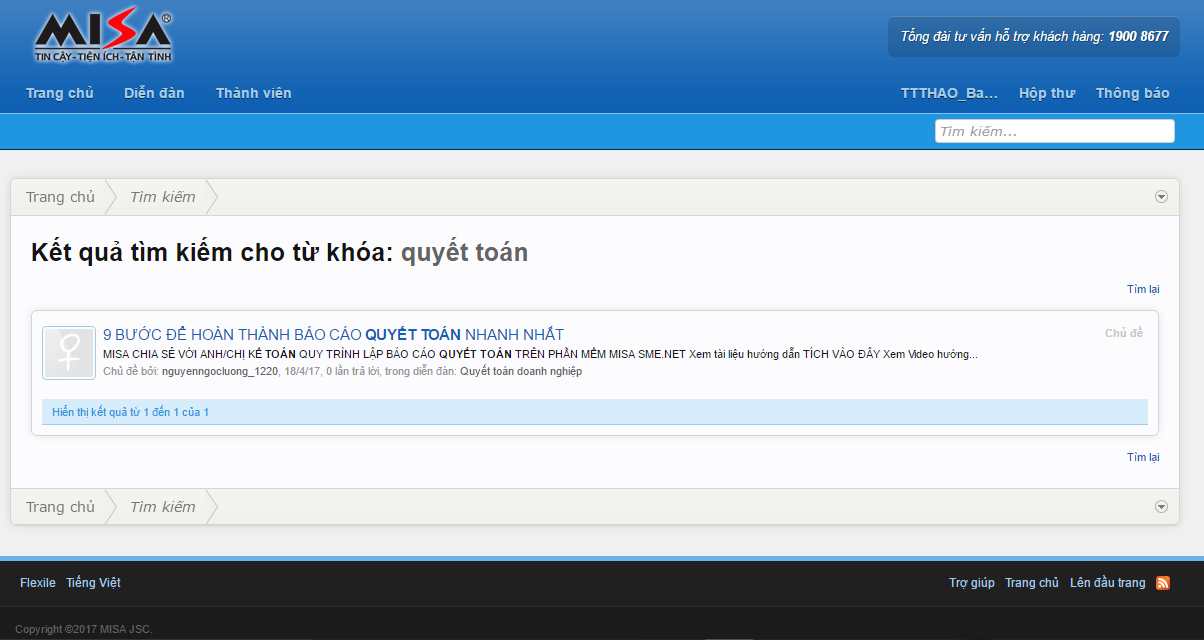This screenshot has height=640, width=1204.
Task: Click the orange RSS feed icon
Action: 1162,583
